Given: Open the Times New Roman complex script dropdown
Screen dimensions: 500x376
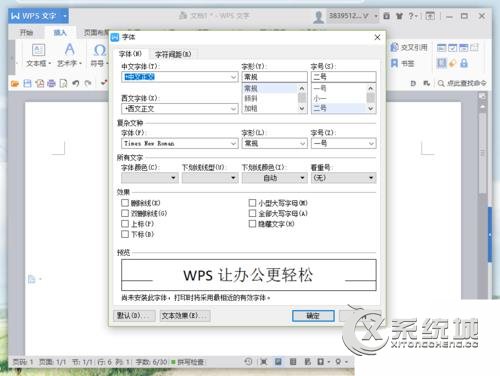Looking at the screenshot, I should (234, 143).
